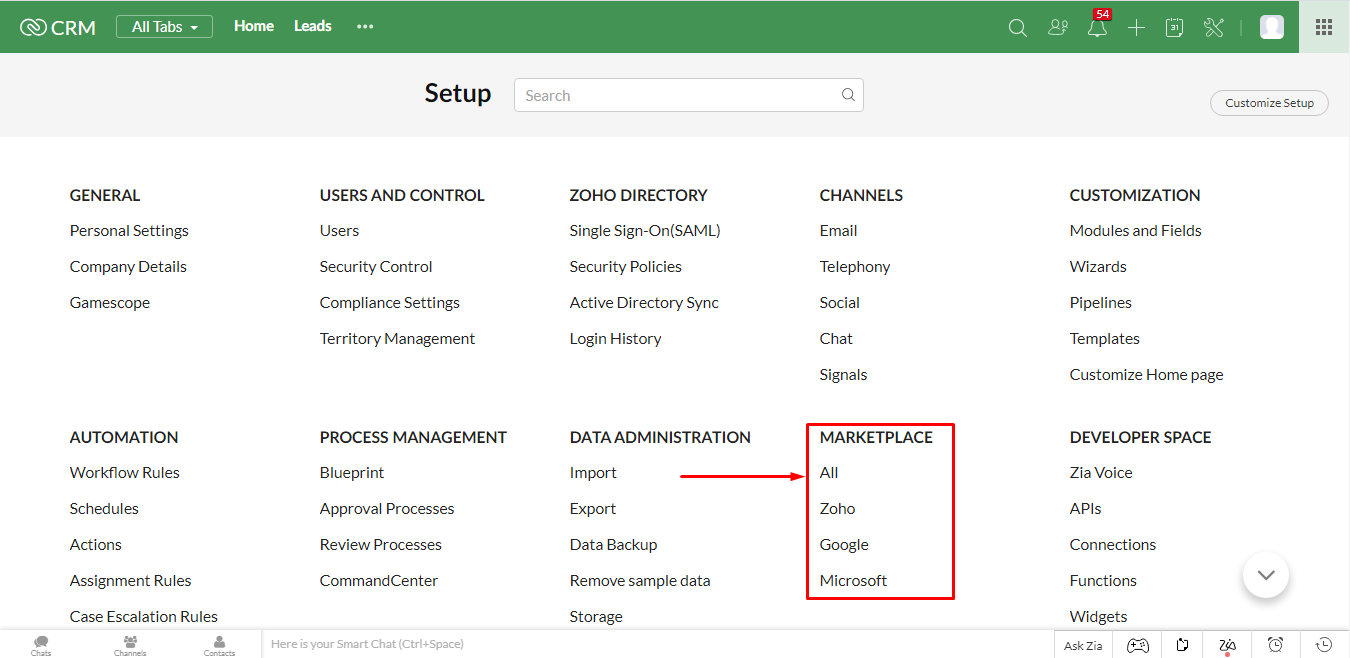Screen dimensions: 1350x658
Task: Open Security Control
Action: coord(376,267)
